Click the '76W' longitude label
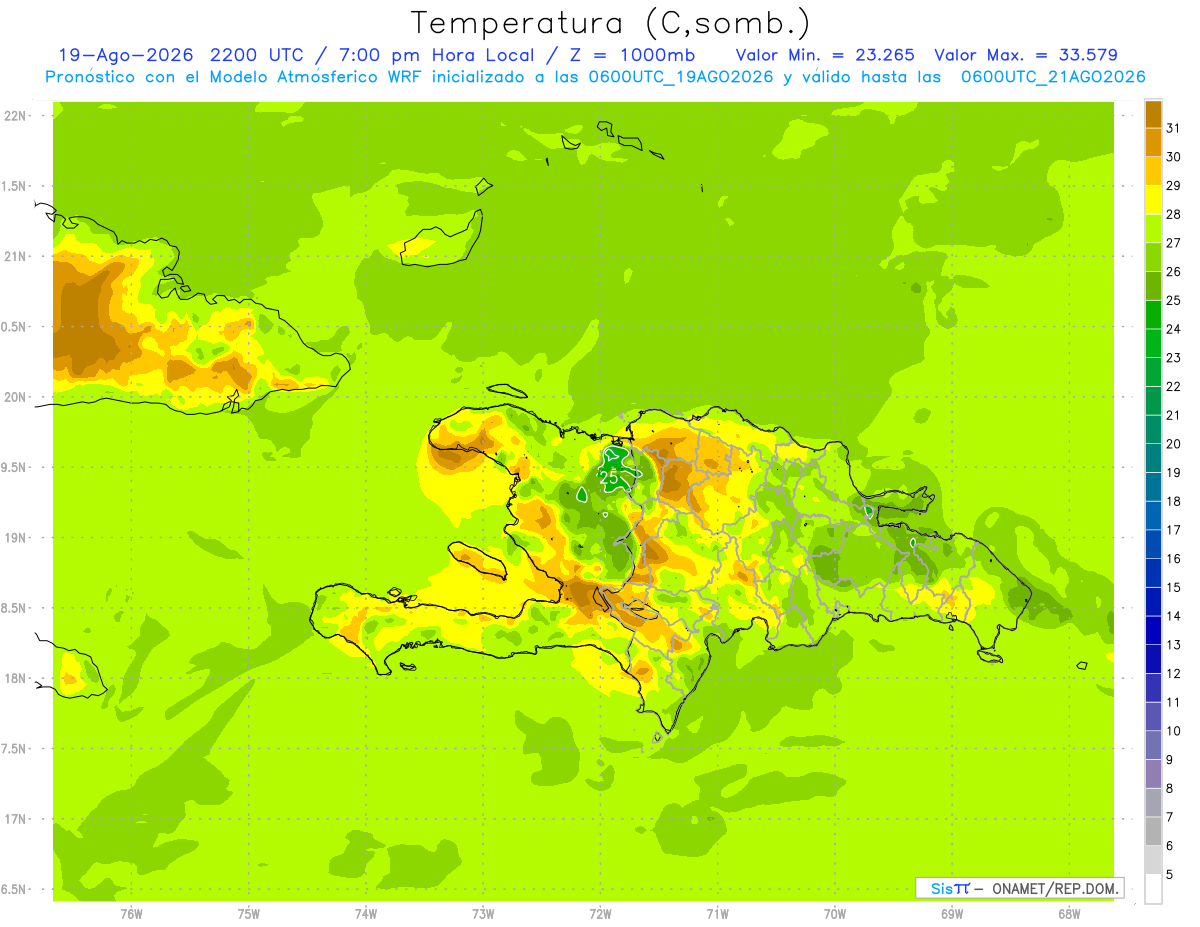The width and height of the screenshot is (1200, 927). 131,914
